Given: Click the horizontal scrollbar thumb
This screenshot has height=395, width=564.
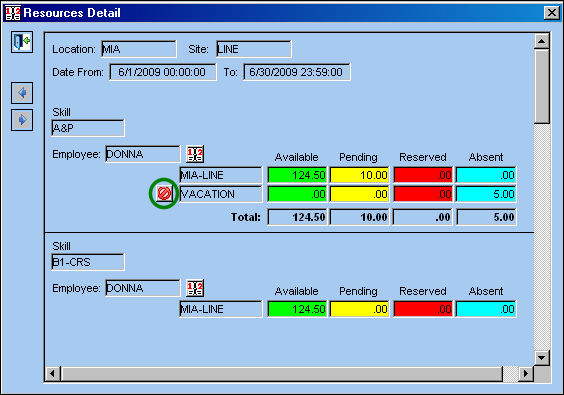Looking at the screenshot, I should coord(282,374).
